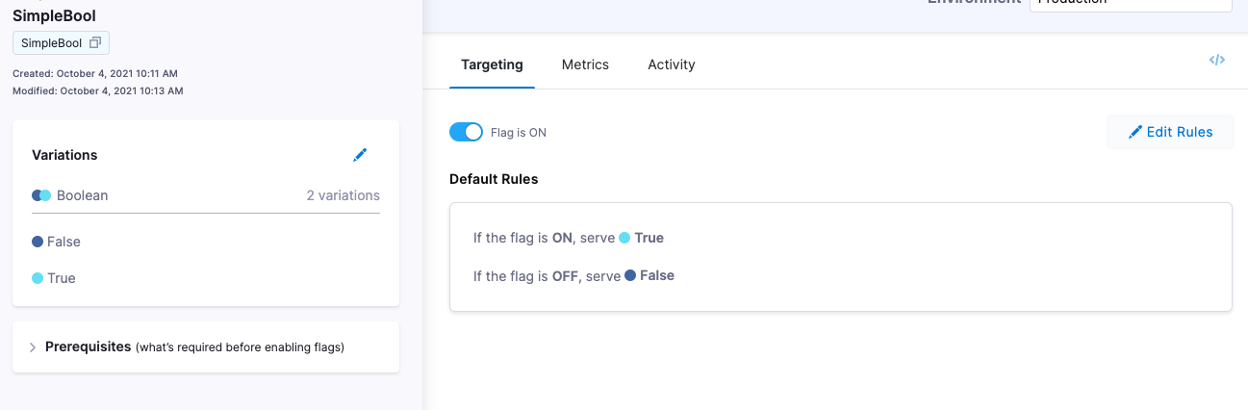Open the code view icon beside the tabs
This screenshot has width=1248, height=410.
1217,60
